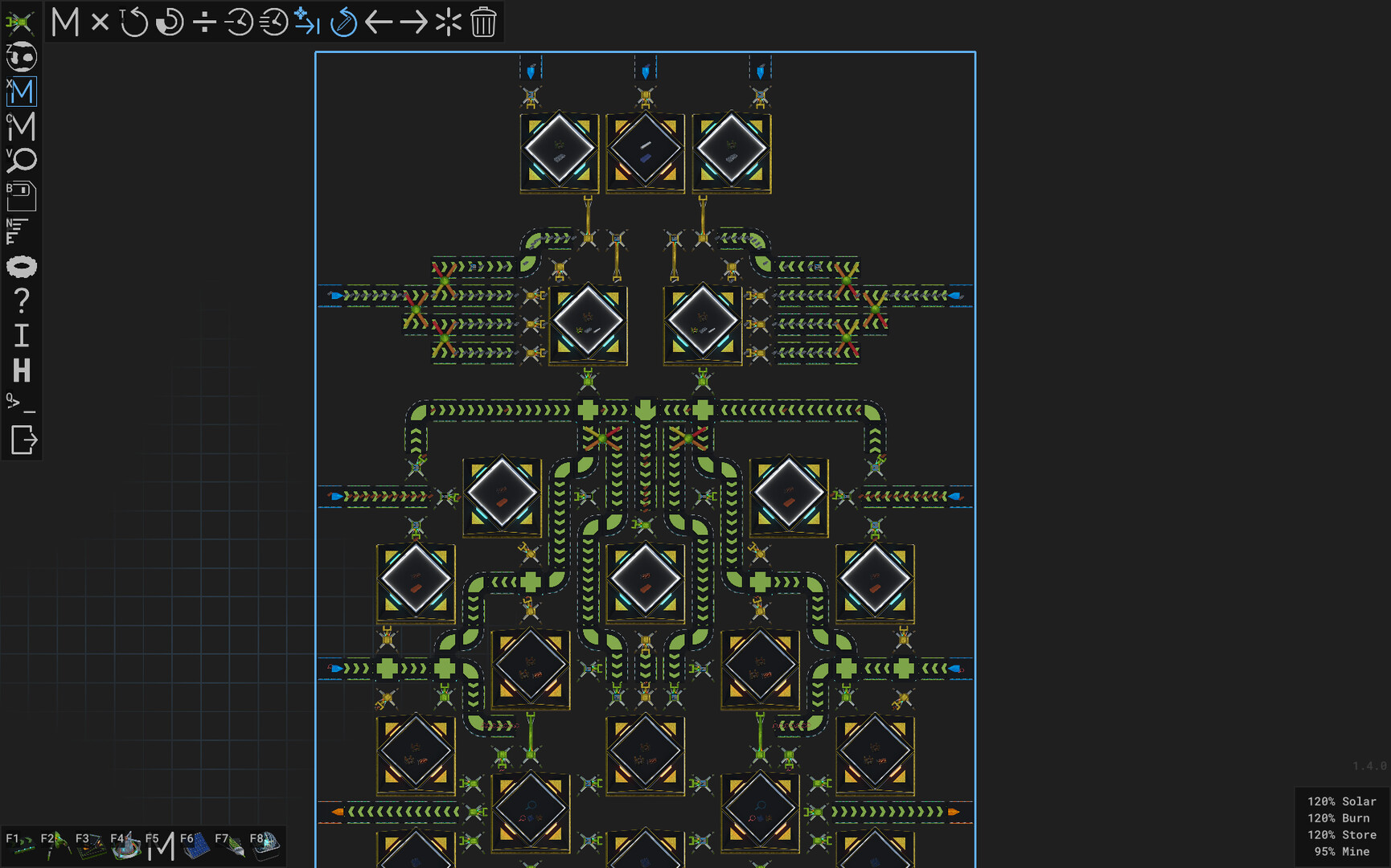Toggle the blue arrow-to-bar insert icon
This screenshot has width=1391, height=868.
[307, 23]
